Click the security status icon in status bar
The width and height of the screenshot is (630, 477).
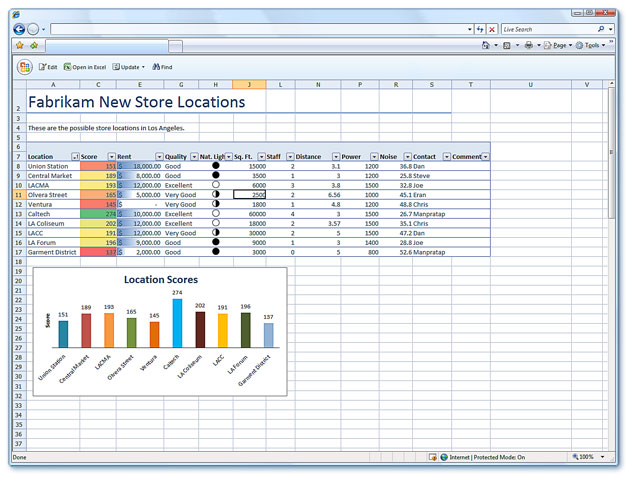433,457
